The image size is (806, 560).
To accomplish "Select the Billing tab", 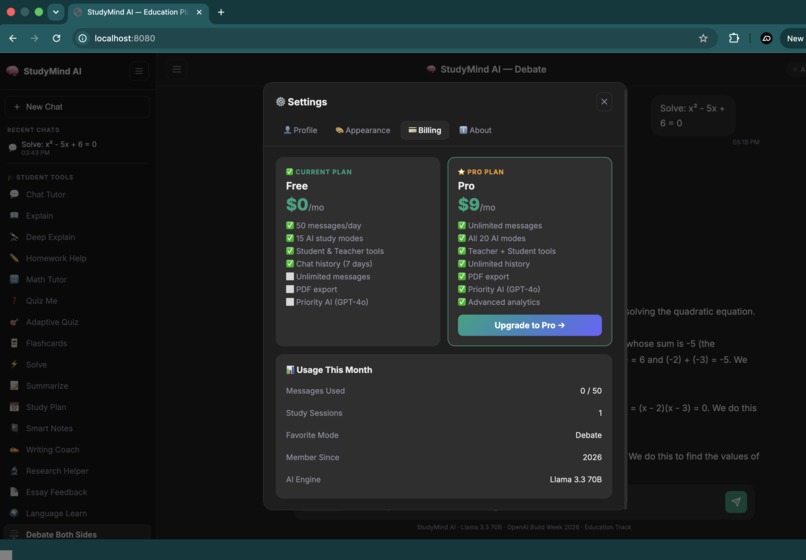I will tap(425, 130).
